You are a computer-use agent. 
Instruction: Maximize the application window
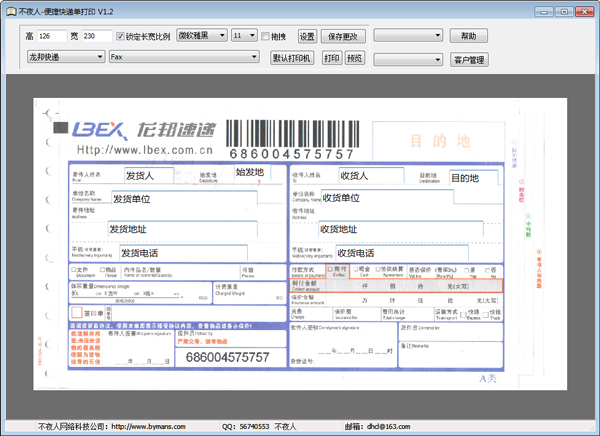point(564,11)
